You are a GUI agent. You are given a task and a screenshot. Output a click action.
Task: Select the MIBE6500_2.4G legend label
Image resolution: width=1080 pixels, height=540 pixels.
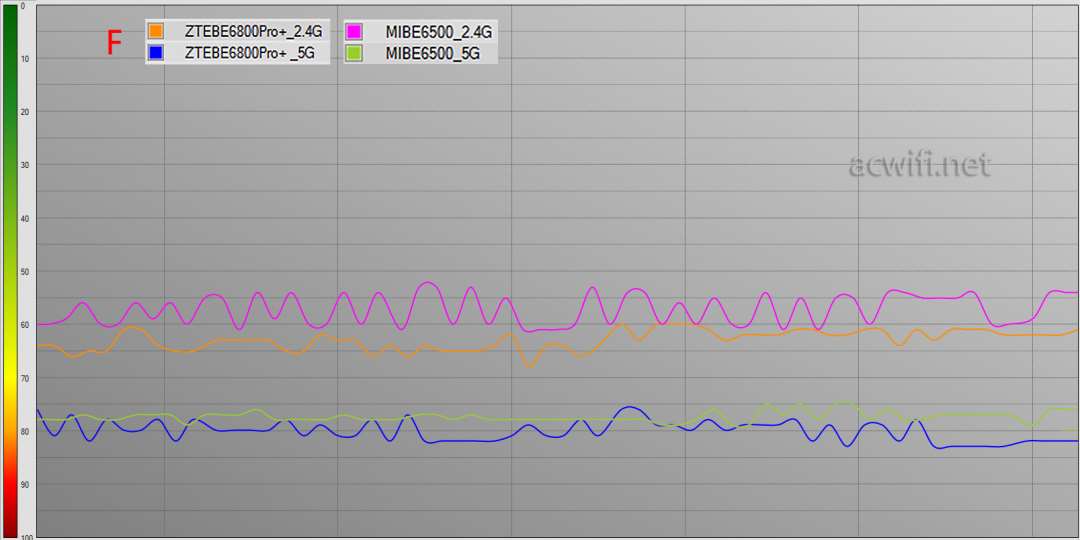(x=438, y=32)
